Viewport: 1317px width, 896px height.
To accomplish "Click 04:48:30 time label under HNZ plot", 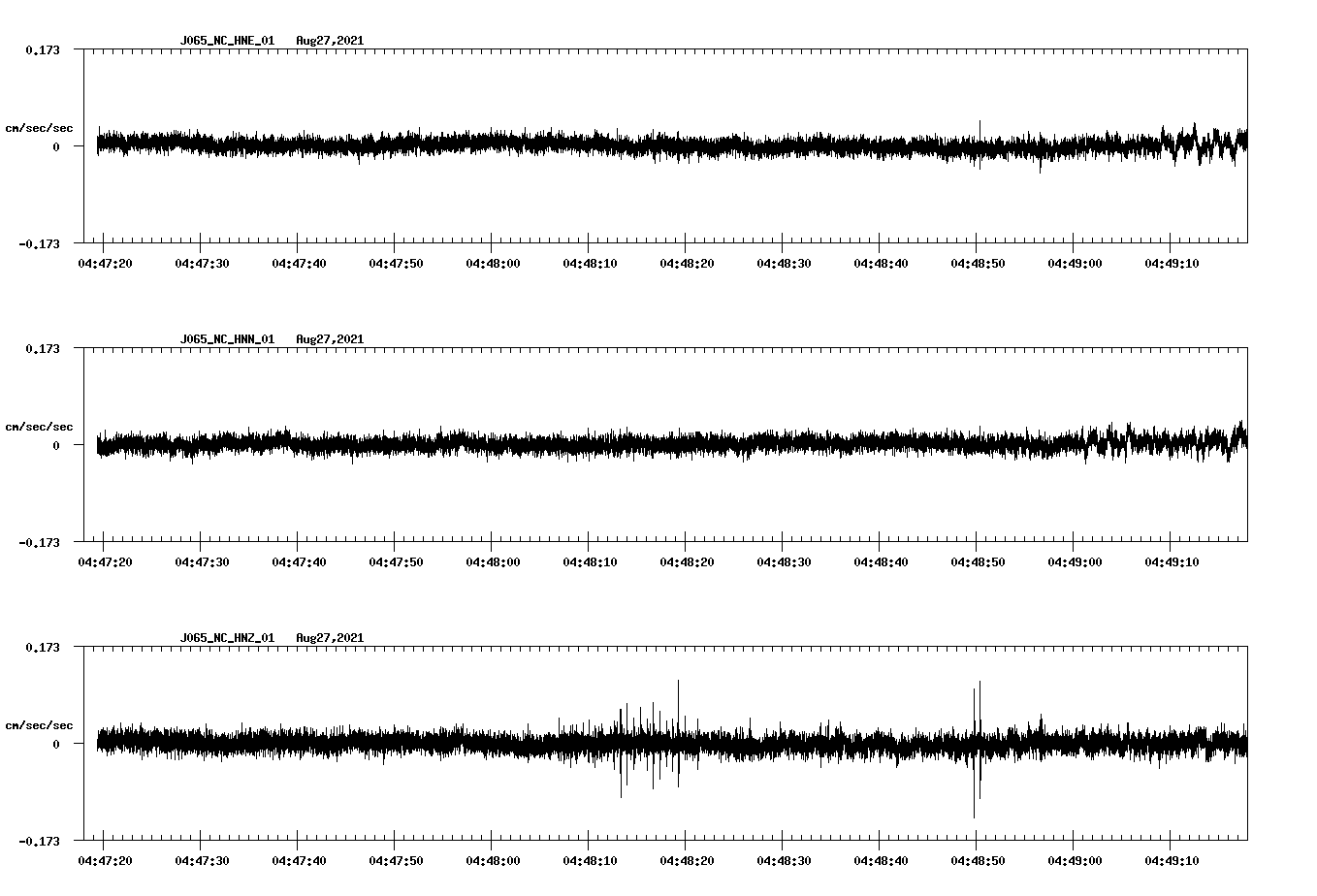I will click(x=784, y=860).
